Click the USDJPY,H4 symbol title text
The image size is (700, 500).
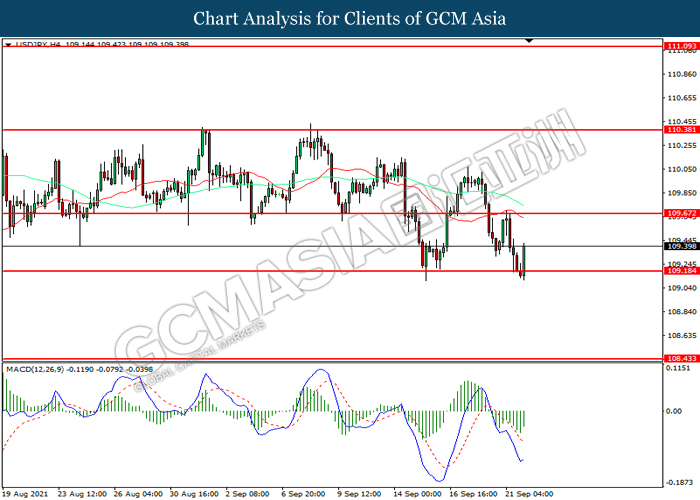(x=38, y=44)
